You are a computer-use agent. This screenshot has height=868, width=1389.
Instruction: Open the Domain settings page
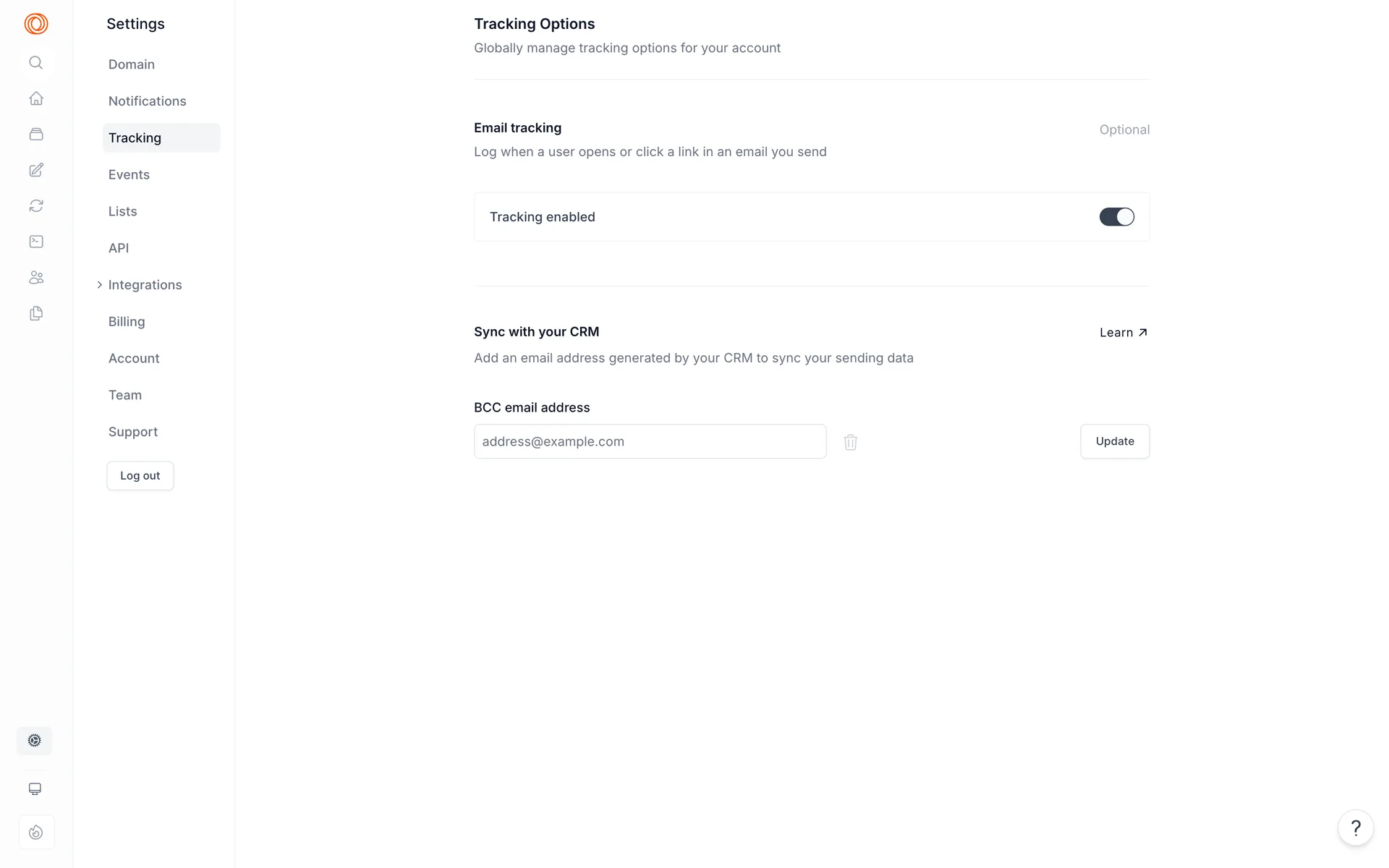click(x=132, y=64)
